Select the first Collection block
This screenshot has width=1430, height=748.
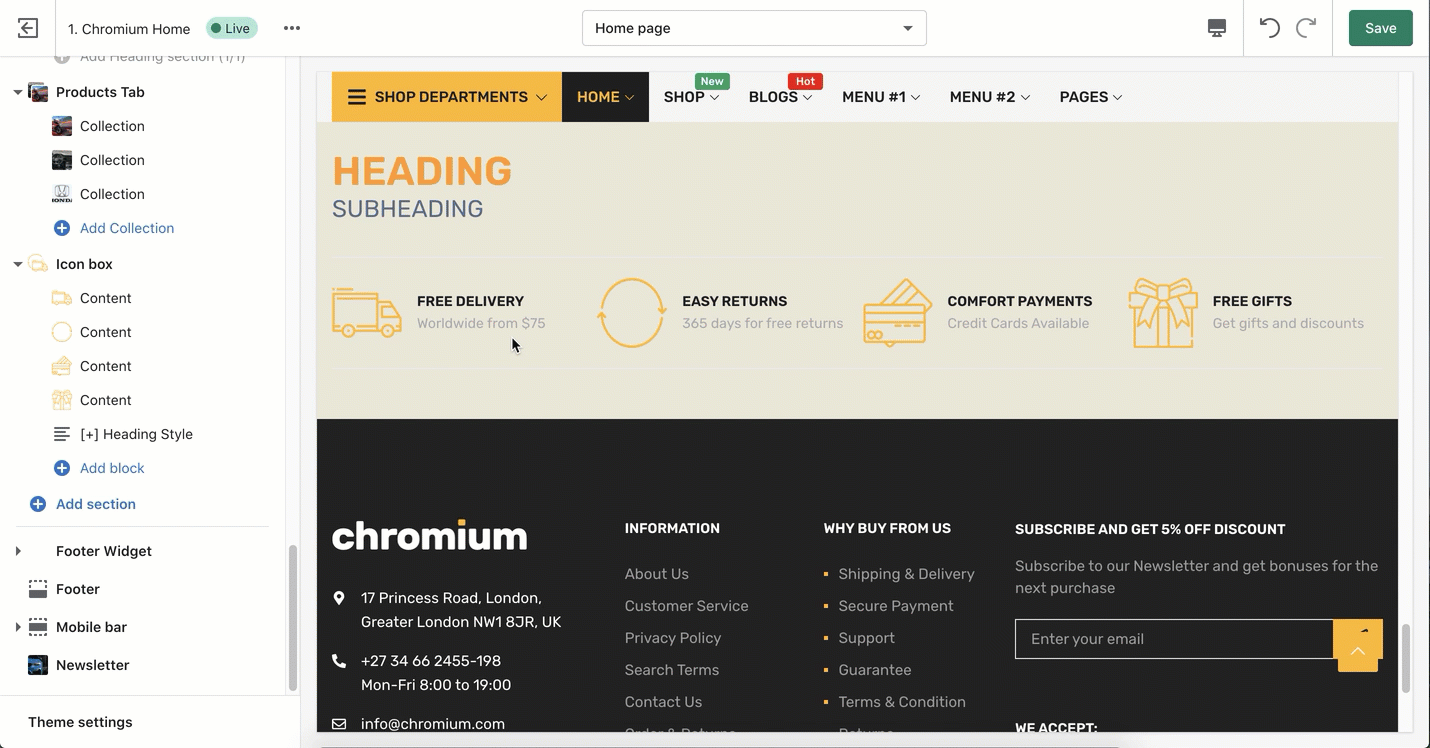[112, 126]
